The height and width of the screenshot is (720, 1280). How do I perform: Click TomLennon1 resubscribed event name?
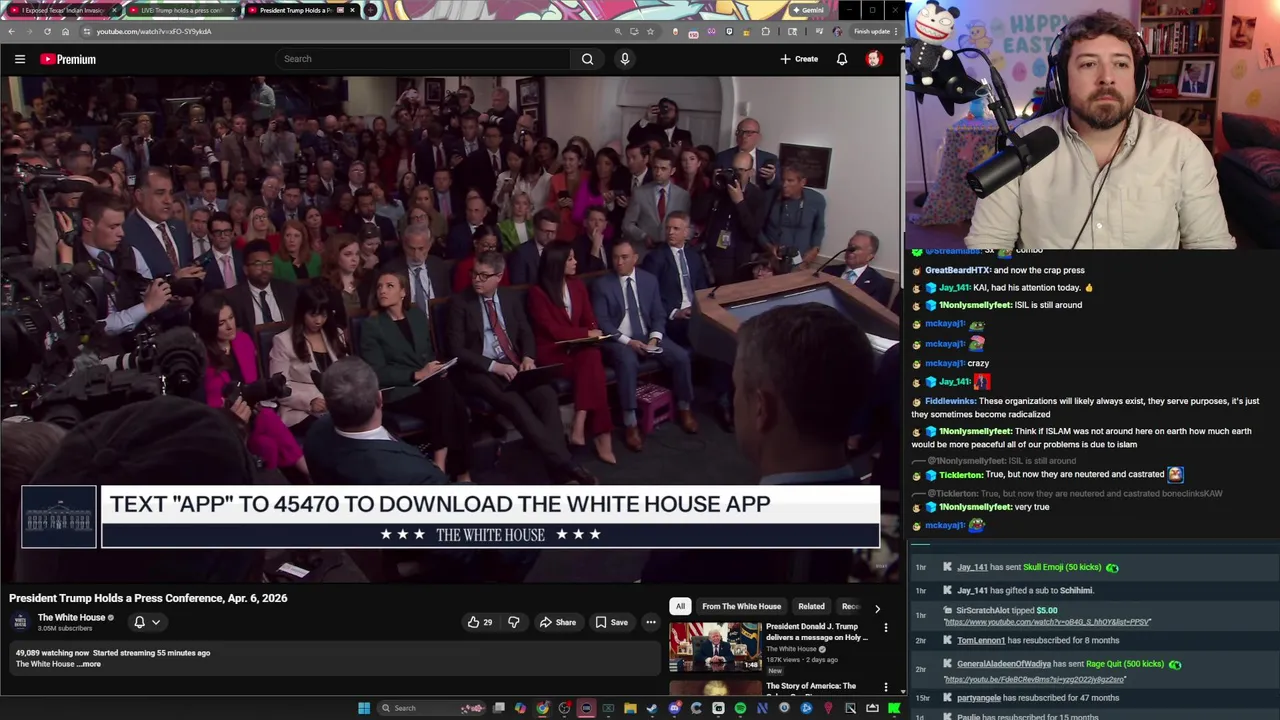(981, 640)
